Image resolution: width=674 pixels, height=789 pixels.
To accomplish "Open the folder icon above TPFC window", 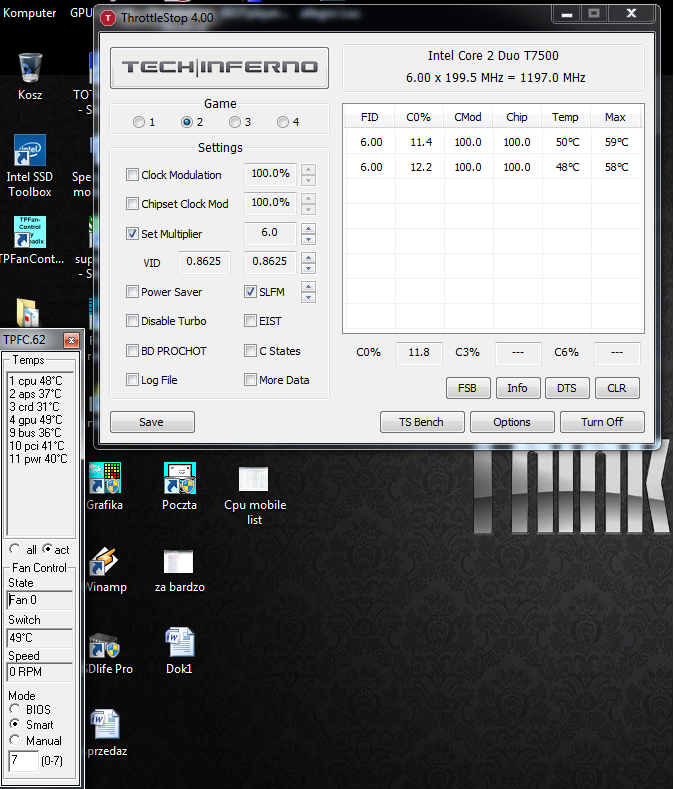I will [28, 312].
